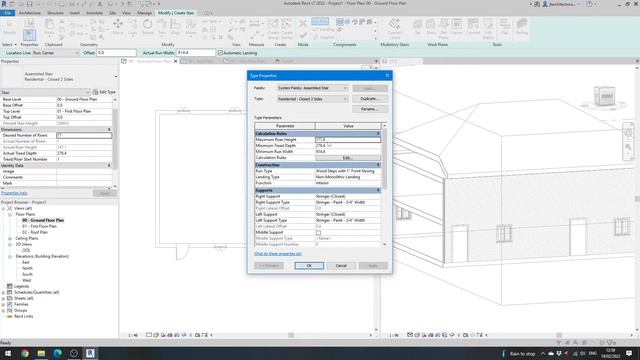
Task: Expand the Ceiling Plans tree node
Action: coord(10,238)
